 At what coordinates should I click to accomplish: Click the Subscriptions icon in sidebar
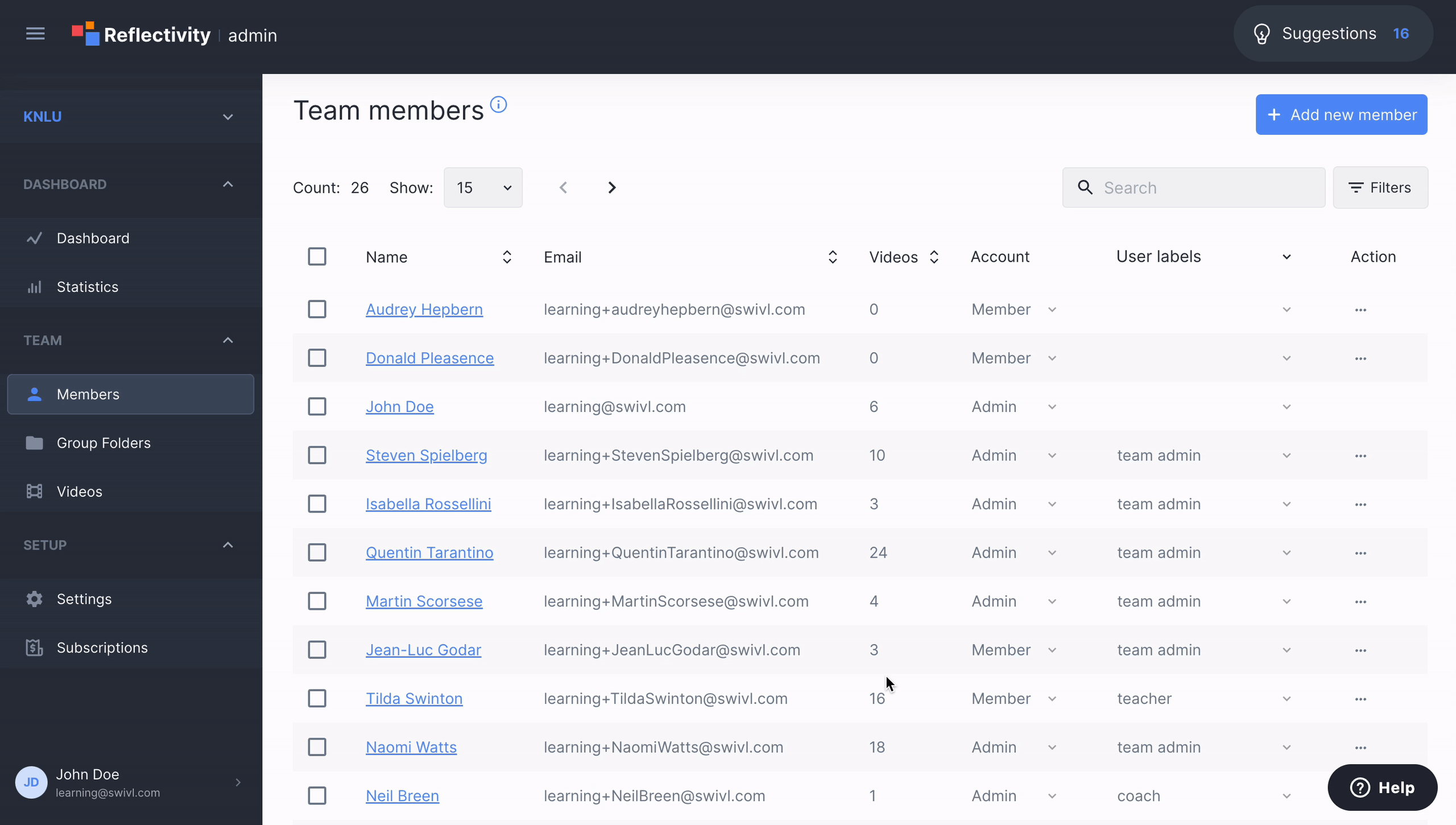click(x=35, y=647)
